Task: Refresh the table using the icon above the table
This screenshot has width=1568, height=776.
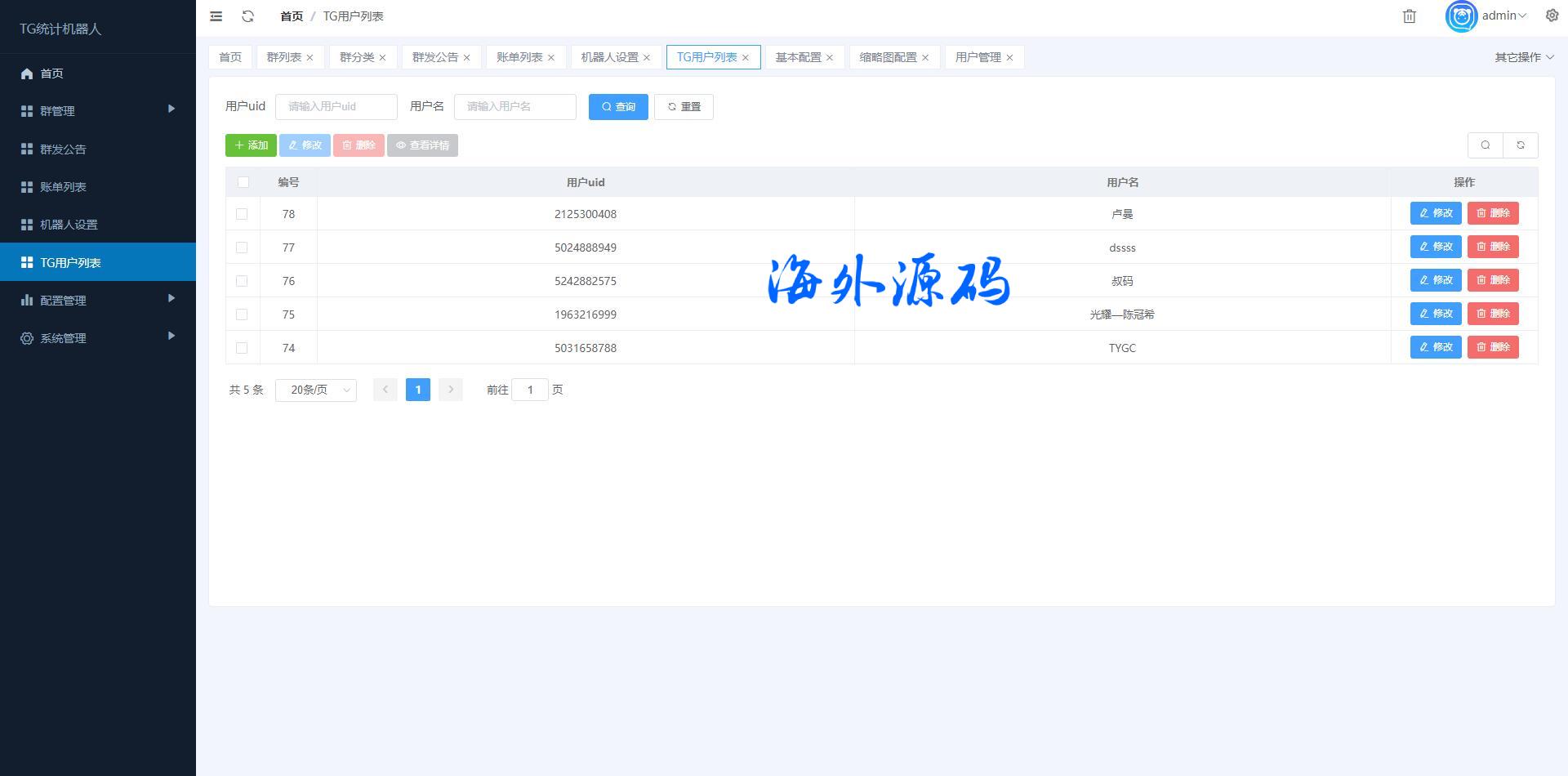Action: click(x=1520, y=145)
